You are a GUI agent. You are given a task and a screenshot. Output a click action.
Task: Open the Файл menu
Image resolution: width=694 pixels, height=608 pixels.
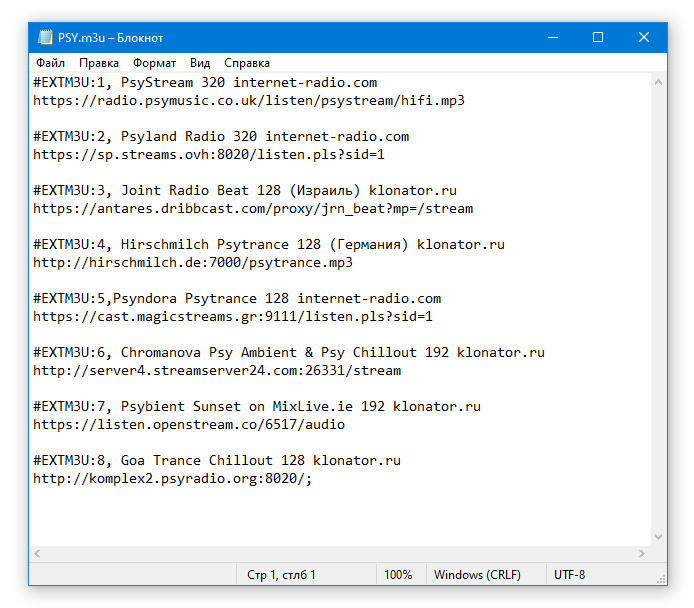[50, 63]
